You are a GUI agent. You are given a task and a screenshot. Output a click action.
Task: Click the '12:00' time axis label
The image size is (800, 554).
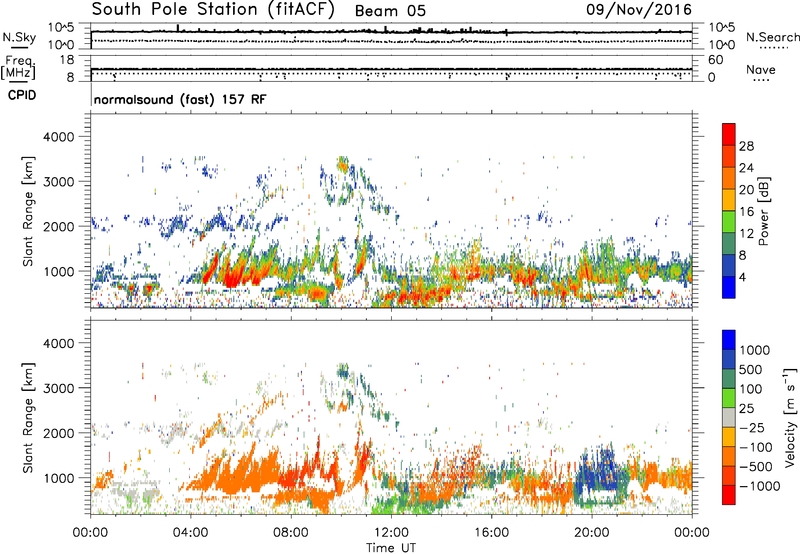pyautogui.click(x=391, y=533)
